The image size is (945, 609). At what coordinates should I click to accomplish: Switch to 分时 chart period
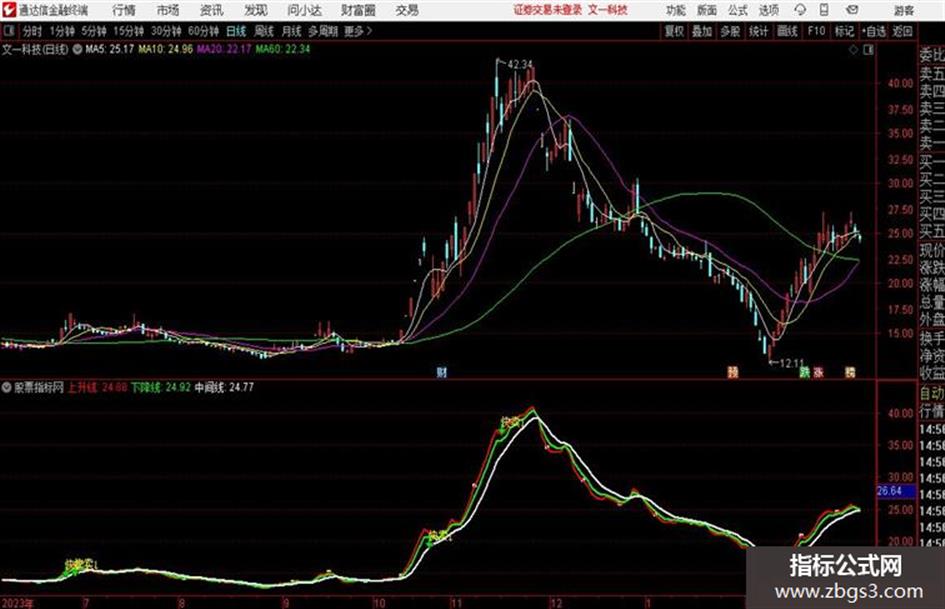32,31
